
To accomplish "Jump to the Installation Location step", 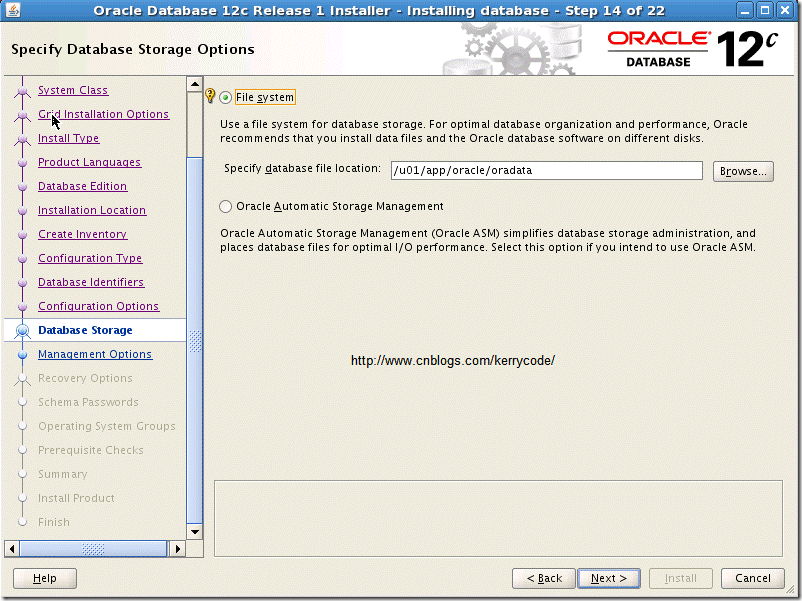I will point(92,210).
